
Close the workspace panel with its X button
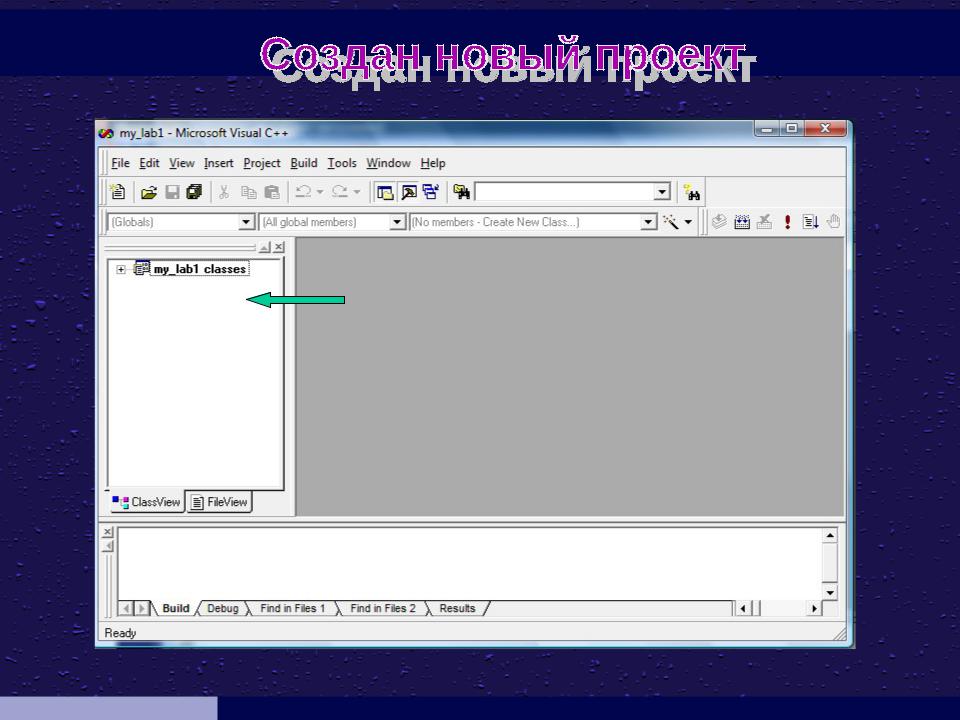279,247
